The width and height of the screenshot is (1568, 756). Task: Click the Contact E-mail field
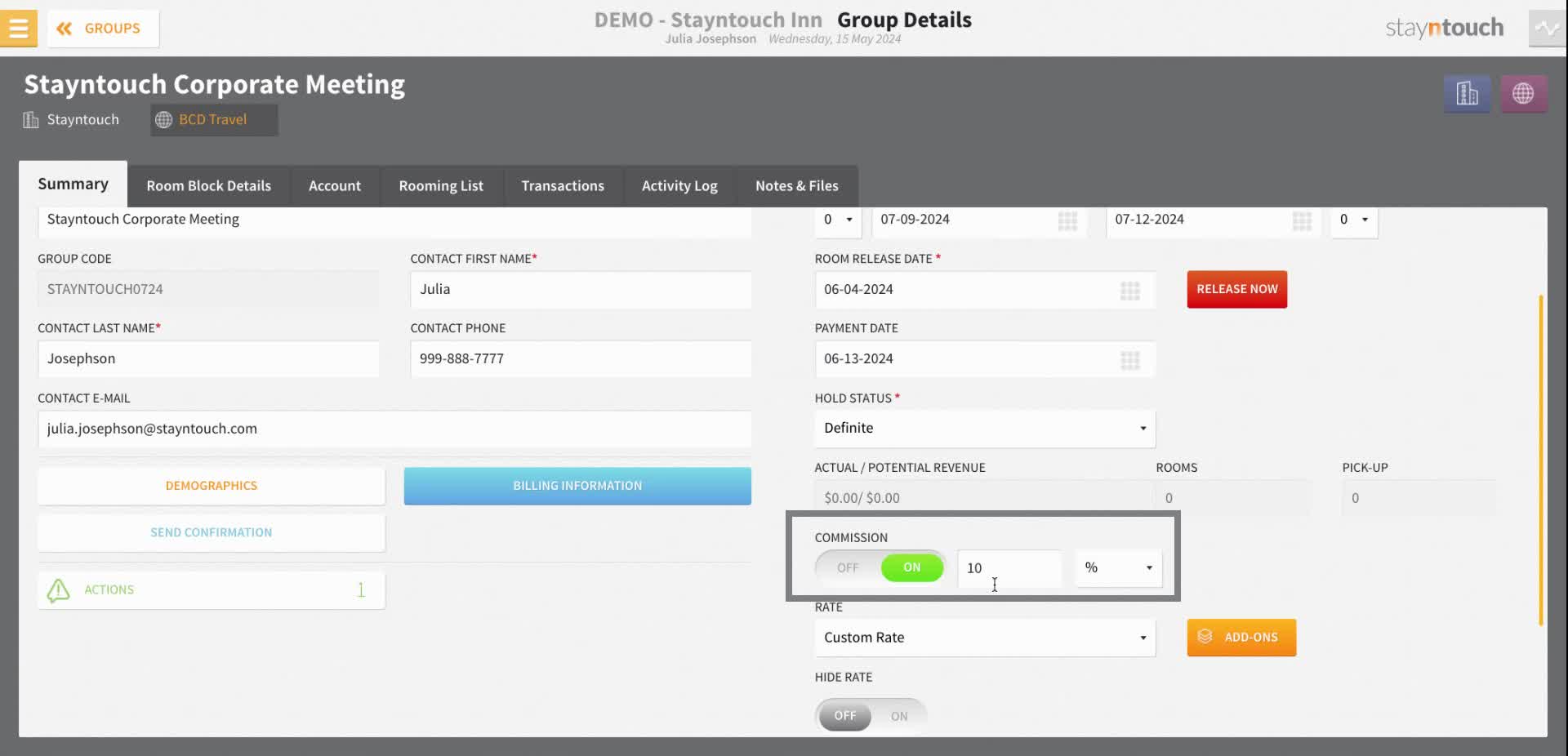(x=394, y=429)
